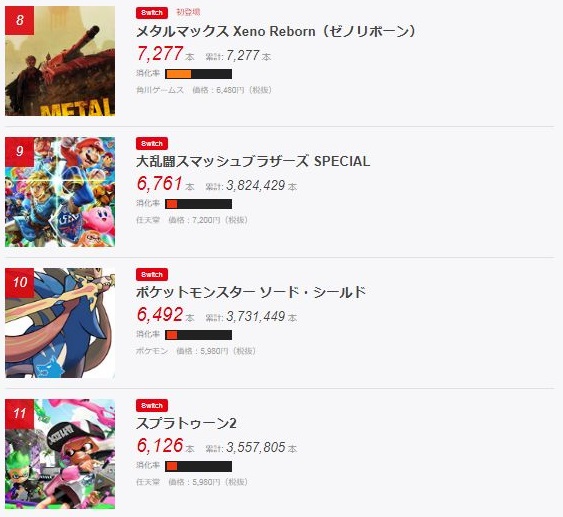This screenshot has height=517, width=563.
Task: Click the Switch badge above 大乱闘スマッシュブラザーズ SPECIAL
Action: (x=152, y=144)
